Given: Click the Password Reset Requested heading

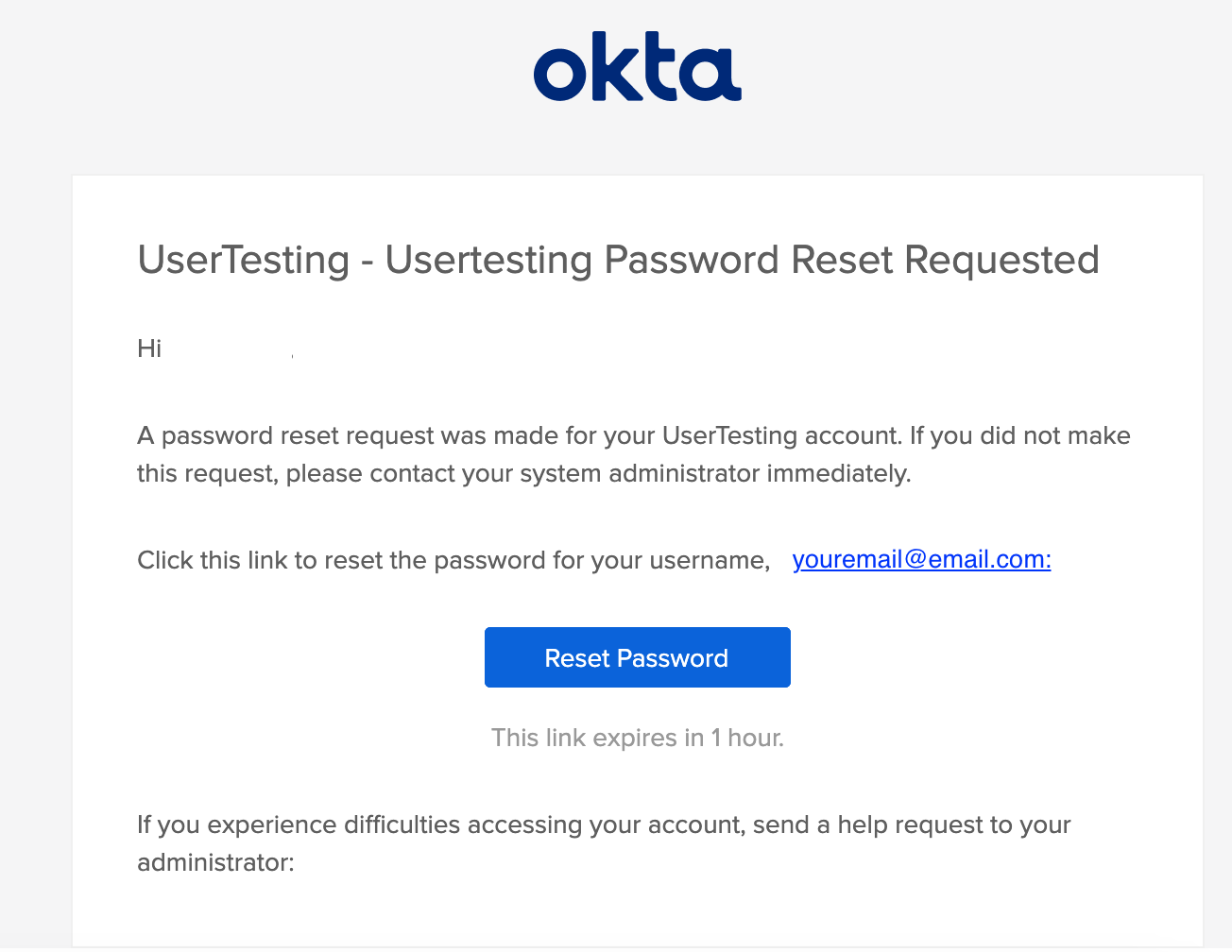Looking at the screenshot, I should click(x=619, y=260).
